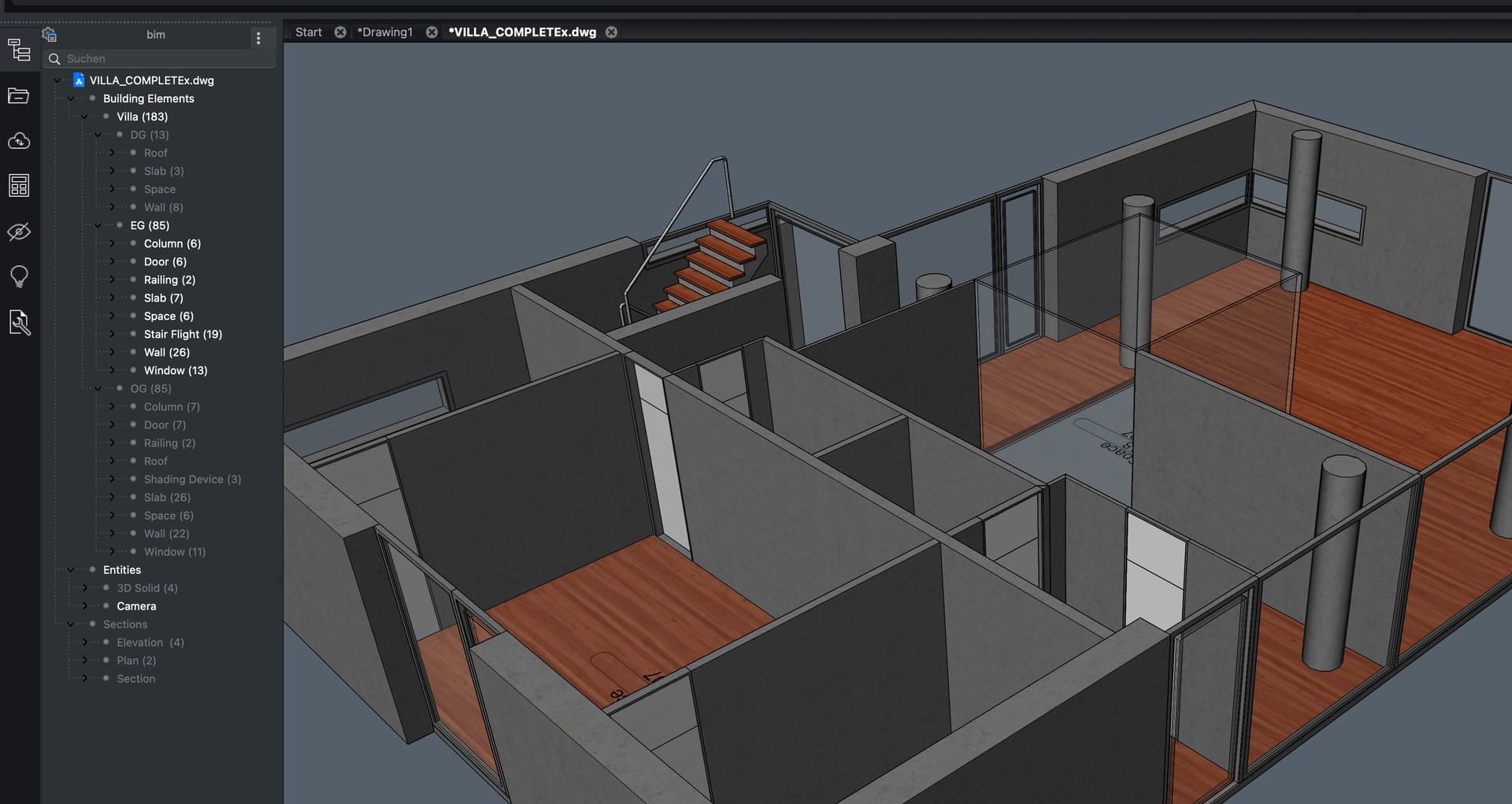The width and height of the screenshot is (1512, 804).
Task: Switch to the Start tab
Action: [308, 32]
